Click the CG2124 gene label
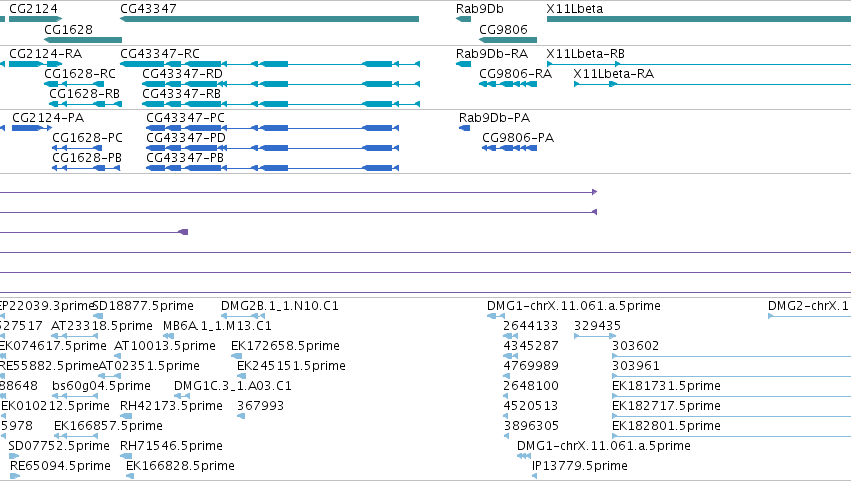851x481 pixels. click(x=33, y=9)
